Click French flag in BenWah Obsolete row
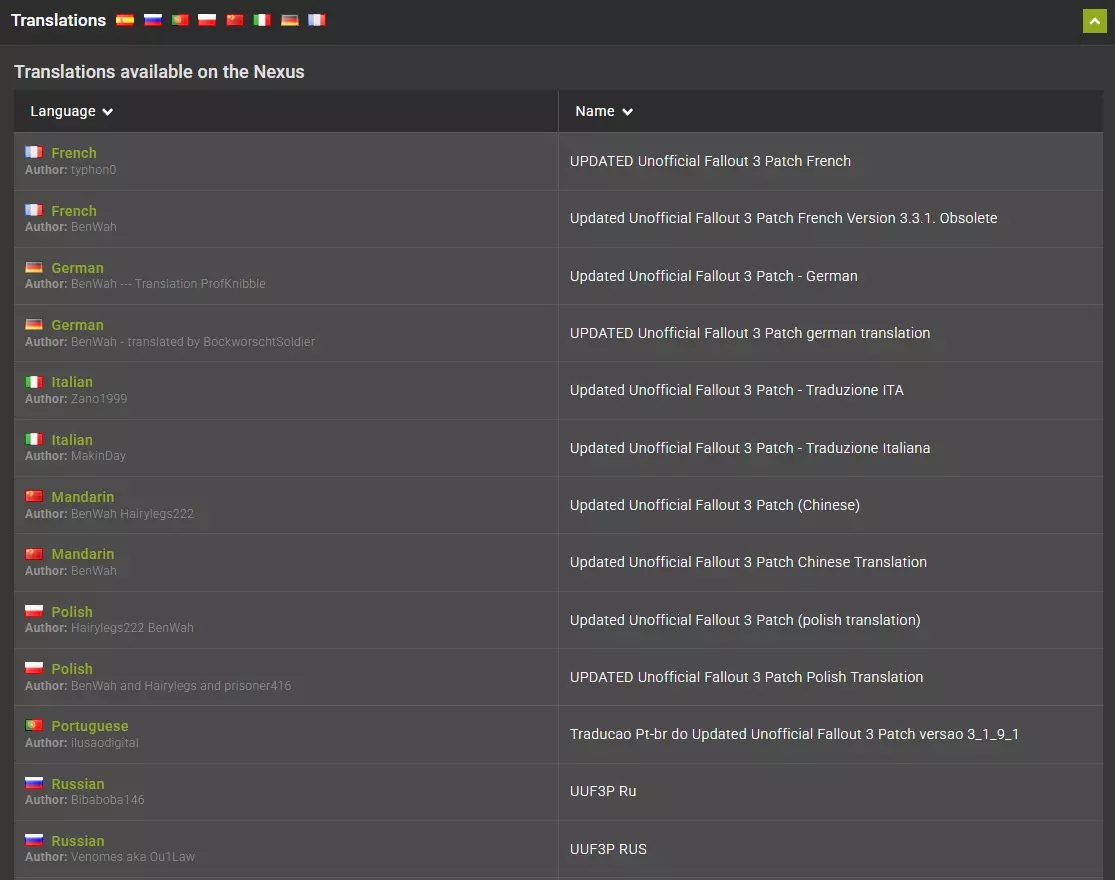Viewport: 1115px width, 880px height. pyautogui.click(x=34, y=210)
